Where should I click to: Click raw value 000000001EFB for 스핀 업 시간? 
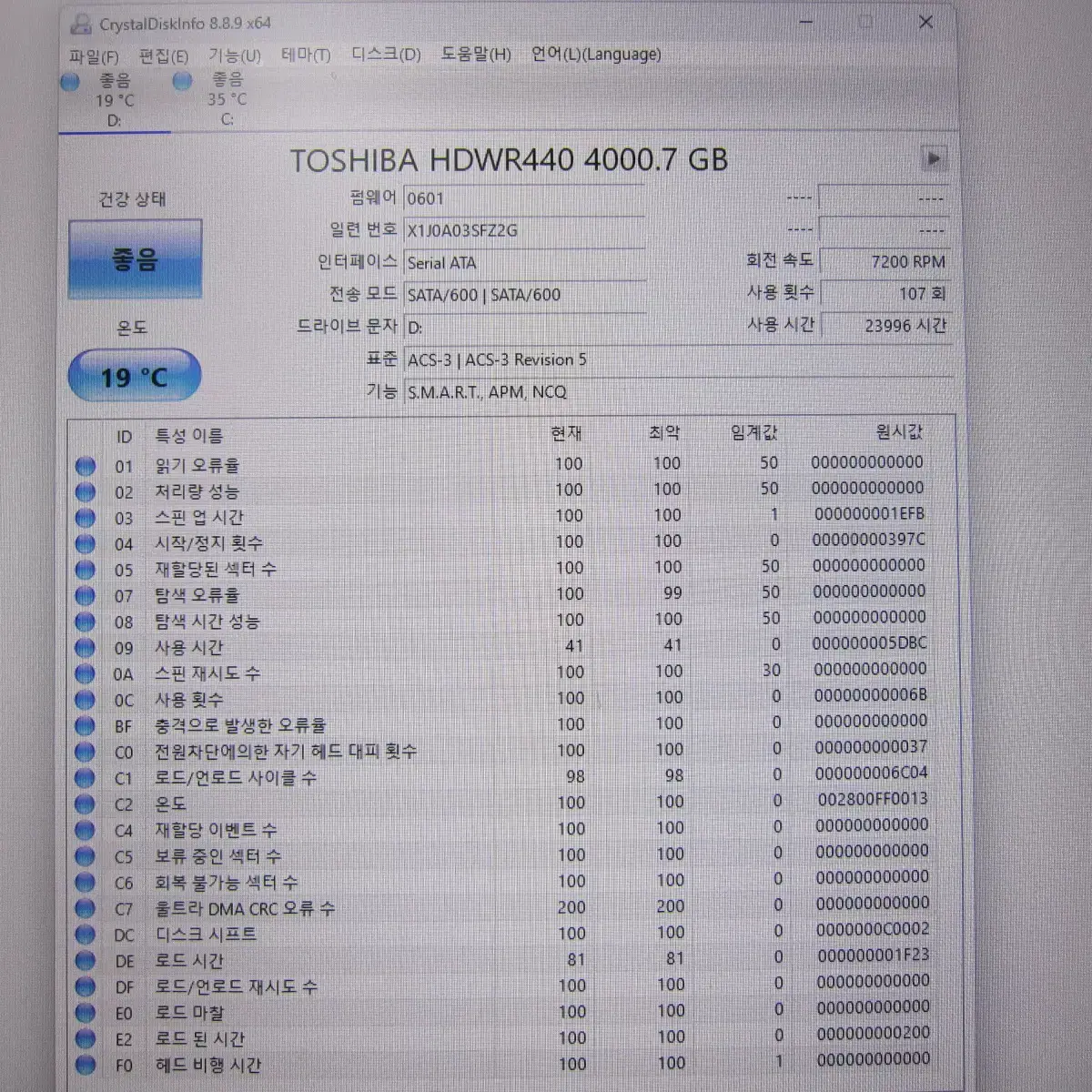[868, 514]
